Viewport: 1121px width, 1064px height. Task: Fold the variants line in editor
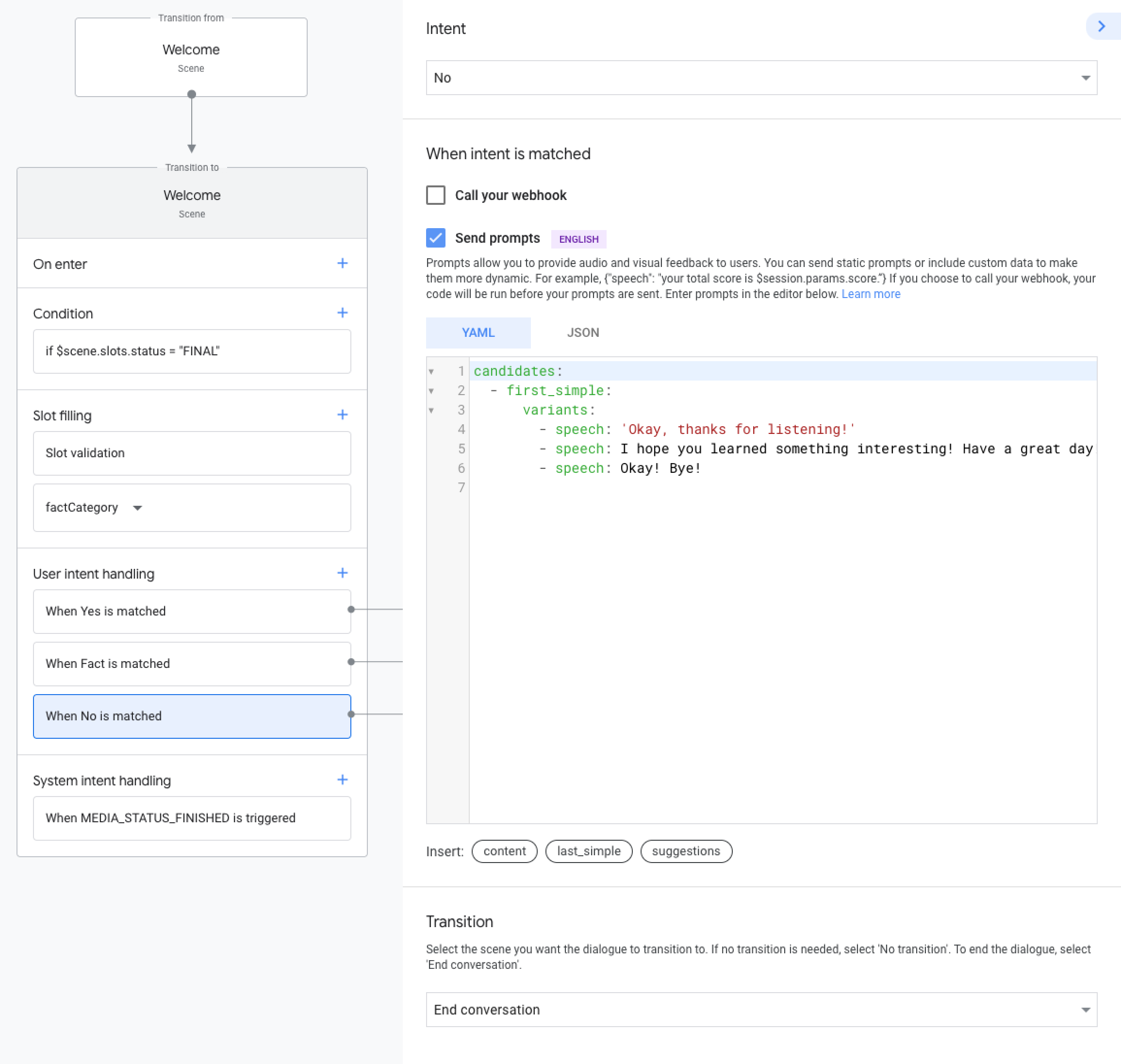[431, 410]
